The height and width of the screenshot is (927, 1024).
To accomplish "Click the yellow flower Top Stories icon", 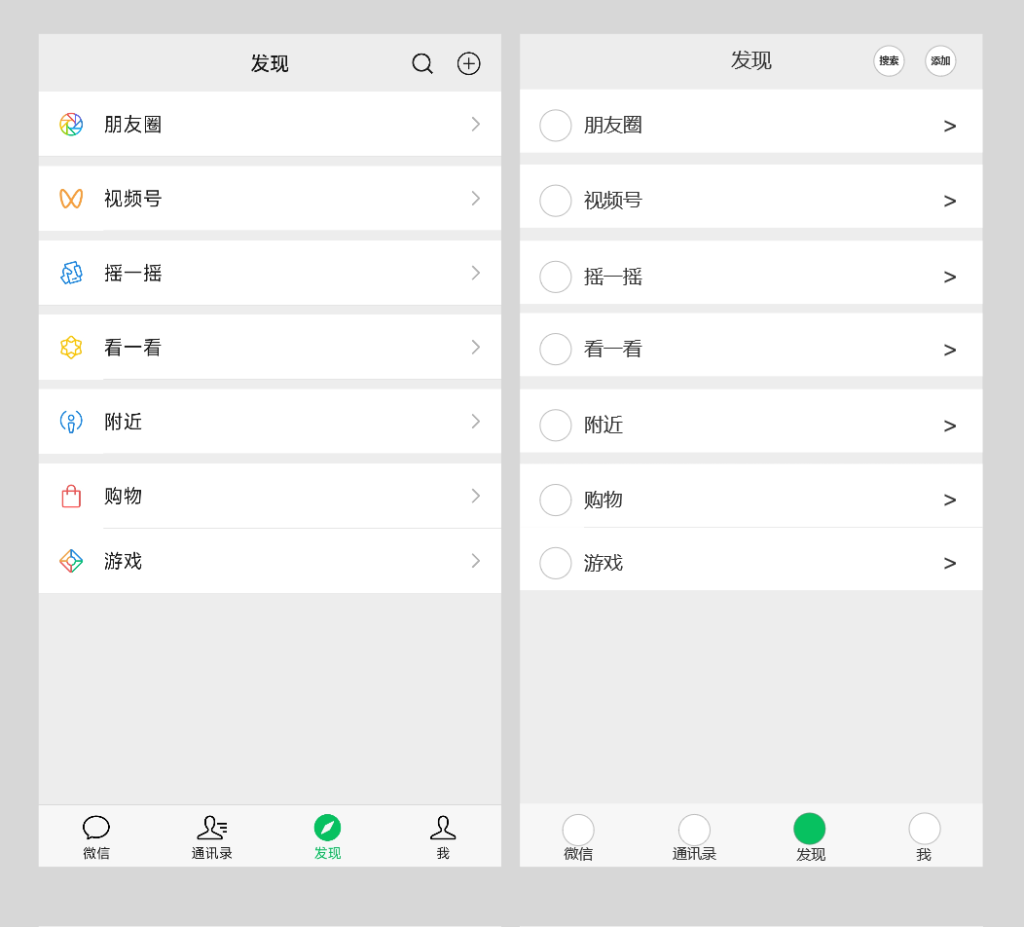I will tap(71, 348).
